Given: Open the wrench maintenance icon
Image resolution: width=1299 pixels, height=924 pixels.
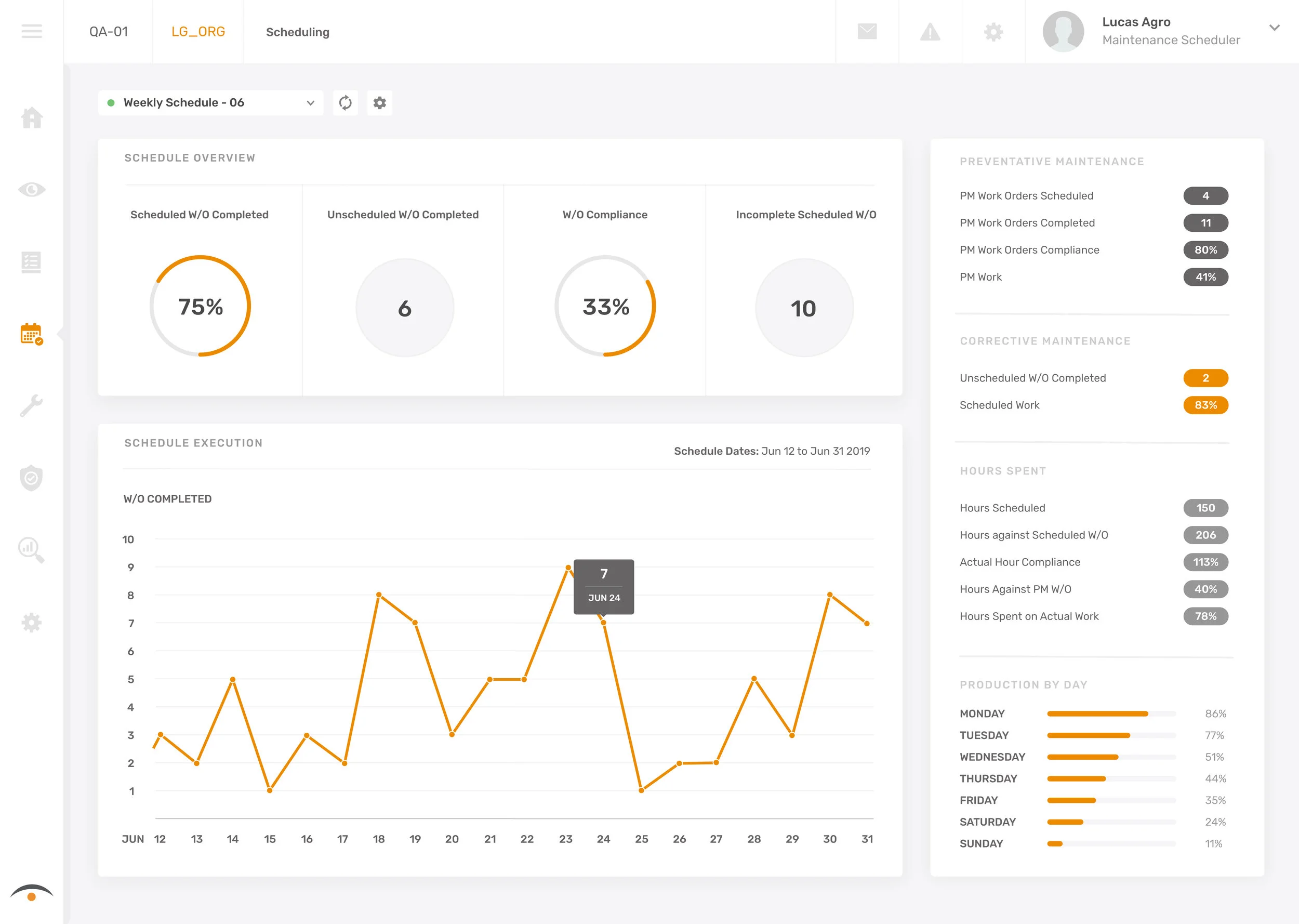Looking at the screenshot, I should click(x=31, y=406).
